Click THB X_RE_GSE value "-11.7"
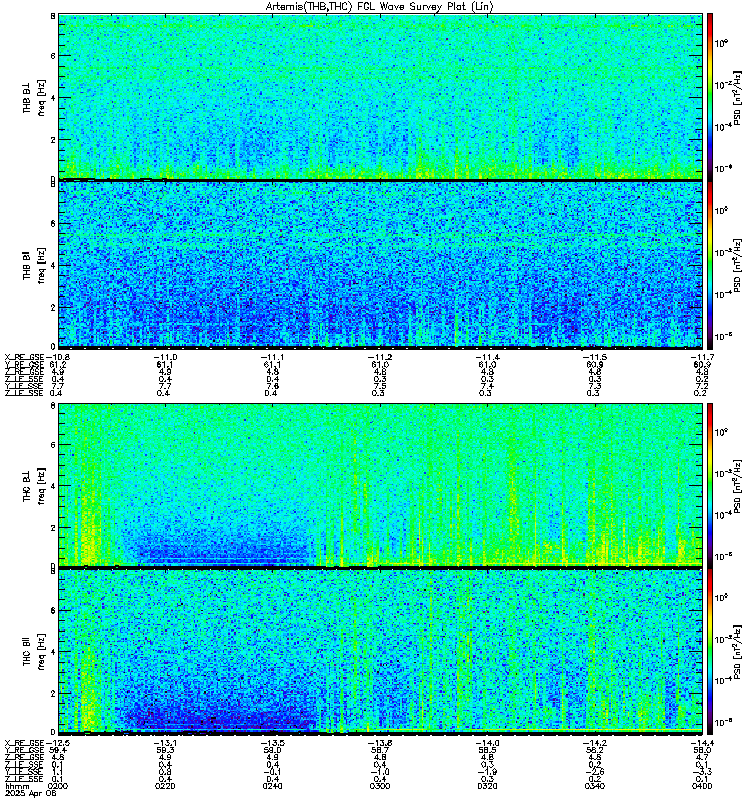This screenshot has width=750, height=800. point(702,357)
